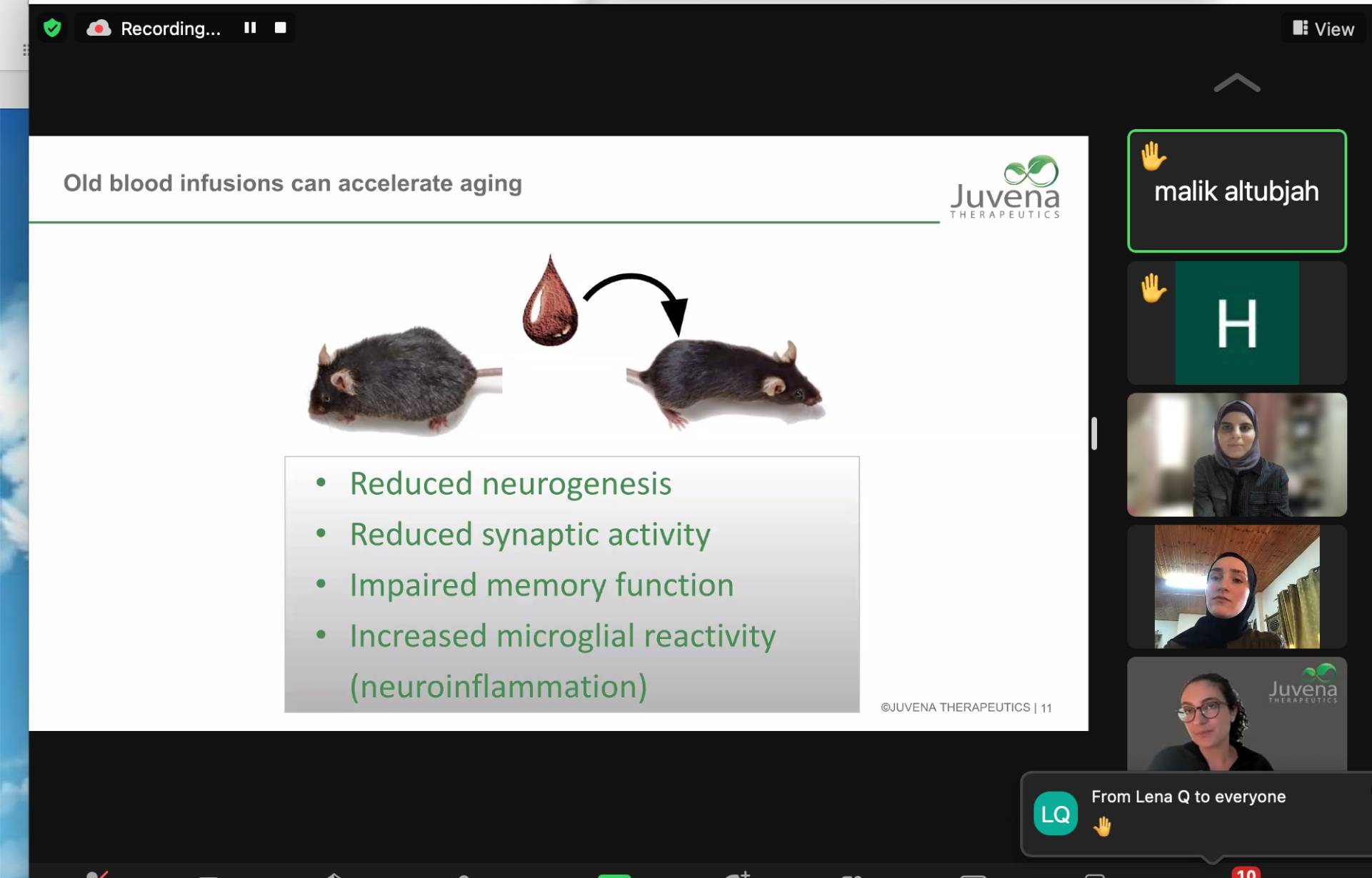Click the waving hand emoji in Lena's message
1372x878 pixels.
1102,827
